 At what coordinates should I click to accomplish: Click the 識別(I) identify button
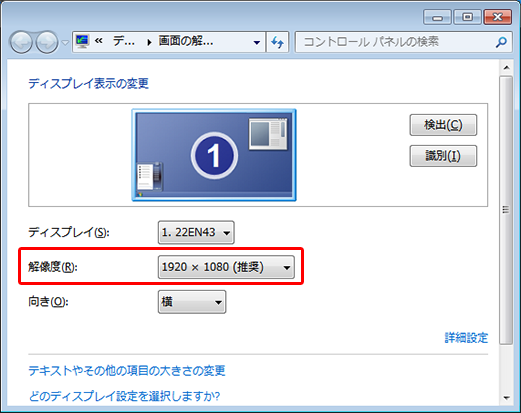443,156
